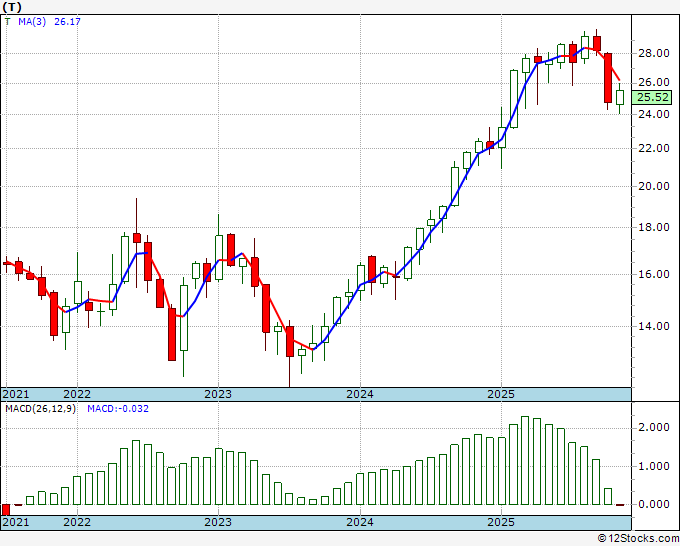This screenshot has height=546, width=680.
Task: Click the (T) ticker title
Action: click(12, 7)
